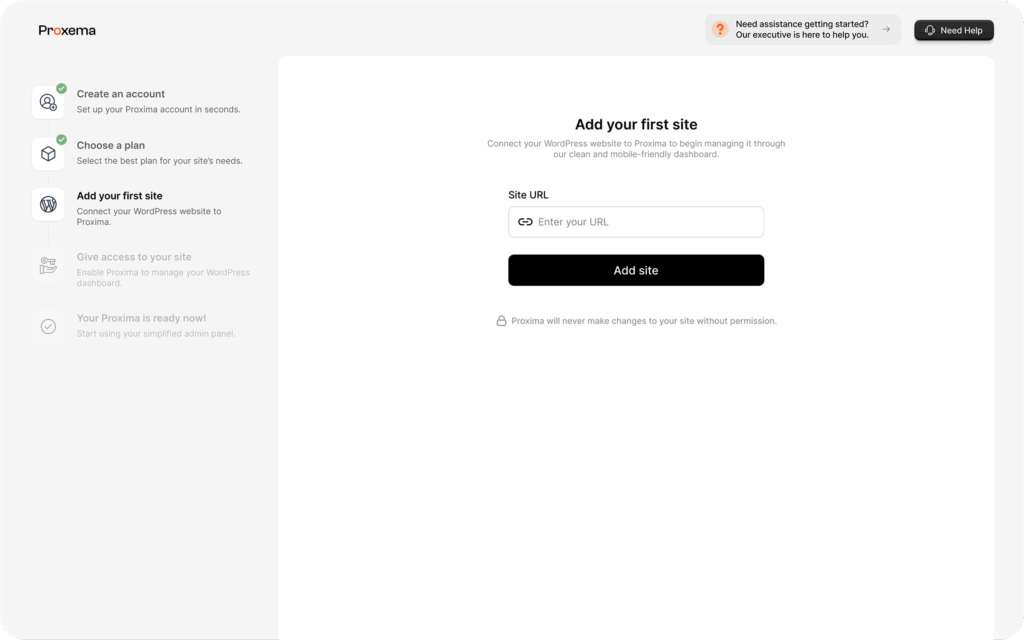This screenshot has width=1024, height=640.
Task: Click the Create an account user icon
Action: pyautogui.click(x=48, y=103)
